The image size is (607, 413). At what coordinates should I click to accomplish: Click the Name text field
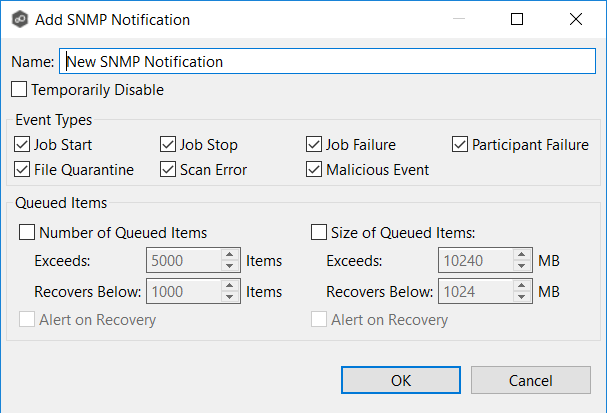328,61
